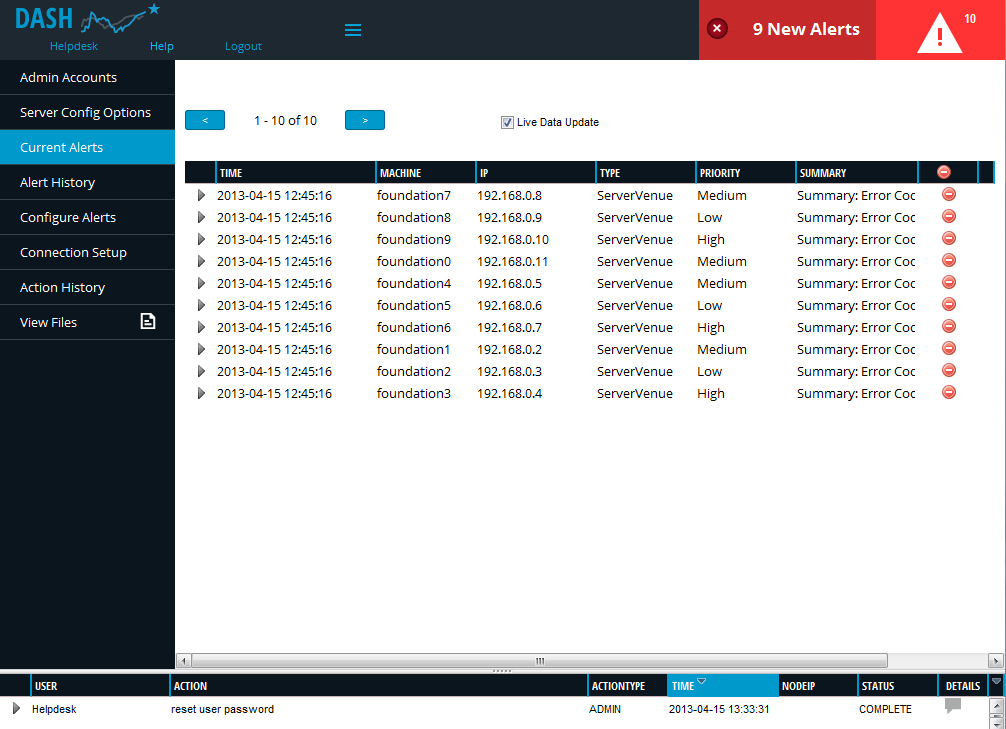The height and width of the screenshot is (729, 1006).
Task: Select IP cell 192.168.0.10
Action: coord(513,239)
